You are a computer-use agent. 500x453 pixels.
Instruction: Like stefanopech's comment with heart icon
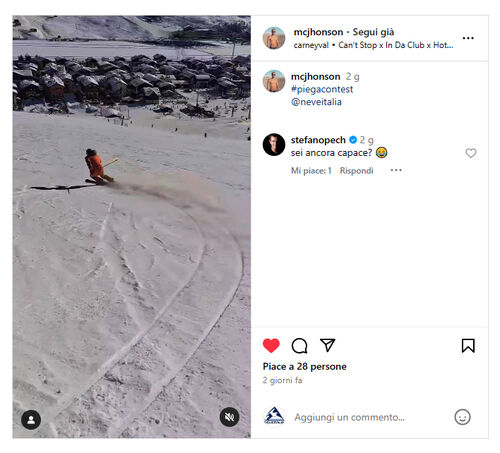coord(471,153)
